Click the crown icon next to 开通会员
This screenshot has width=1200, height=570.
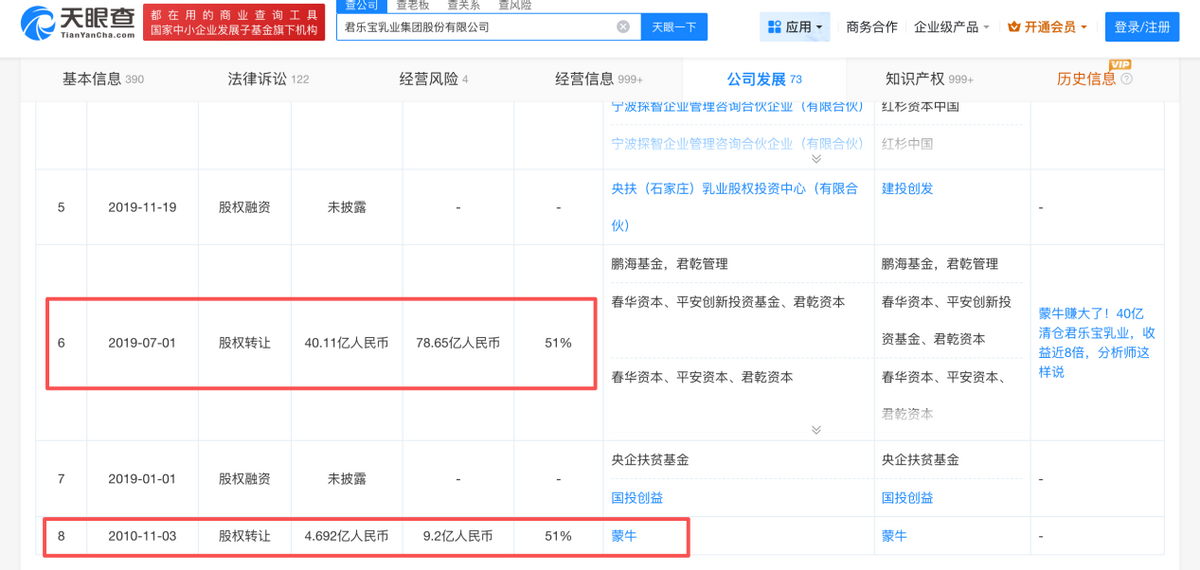pos(1013,27)
